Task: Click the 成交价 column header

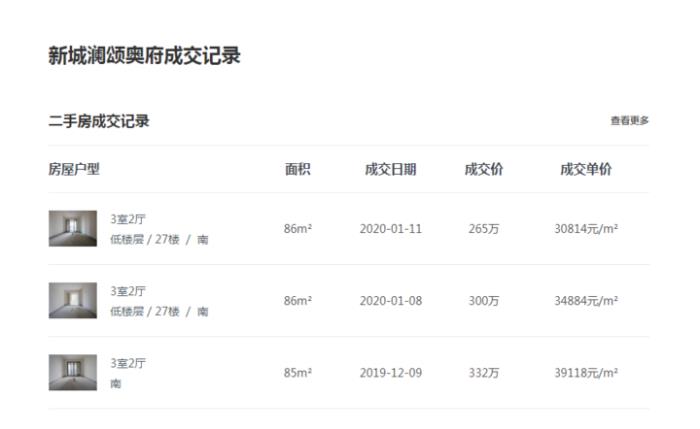Action: point(484,169)
